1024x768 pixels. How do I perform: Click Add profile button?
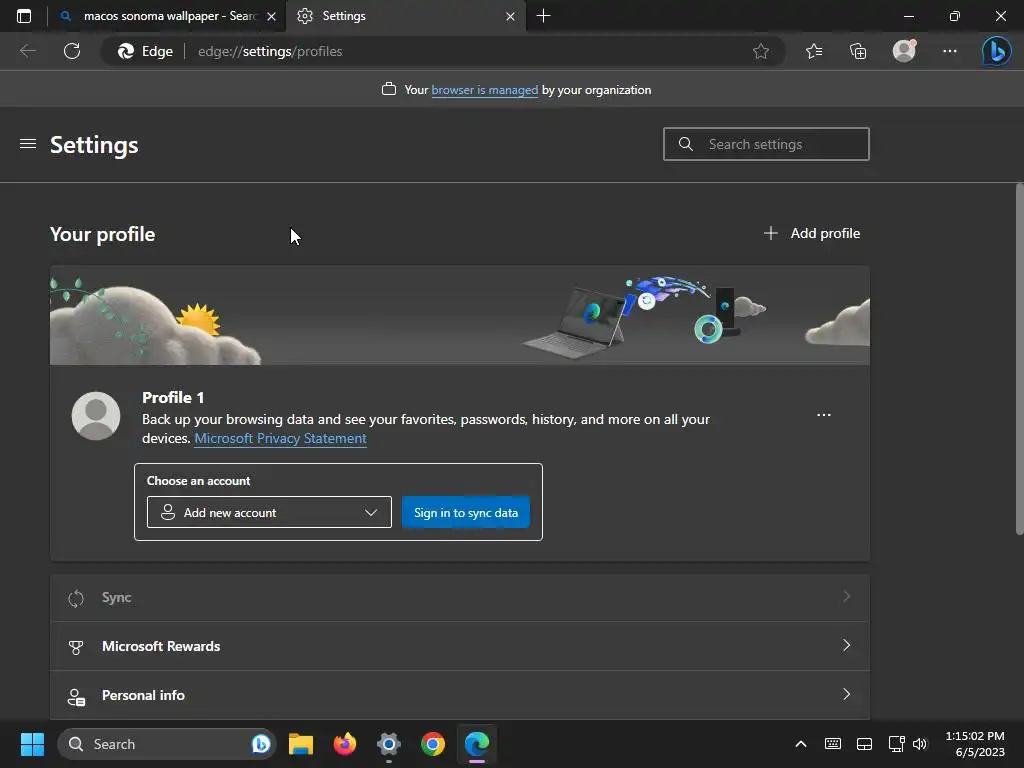(812, 233)
